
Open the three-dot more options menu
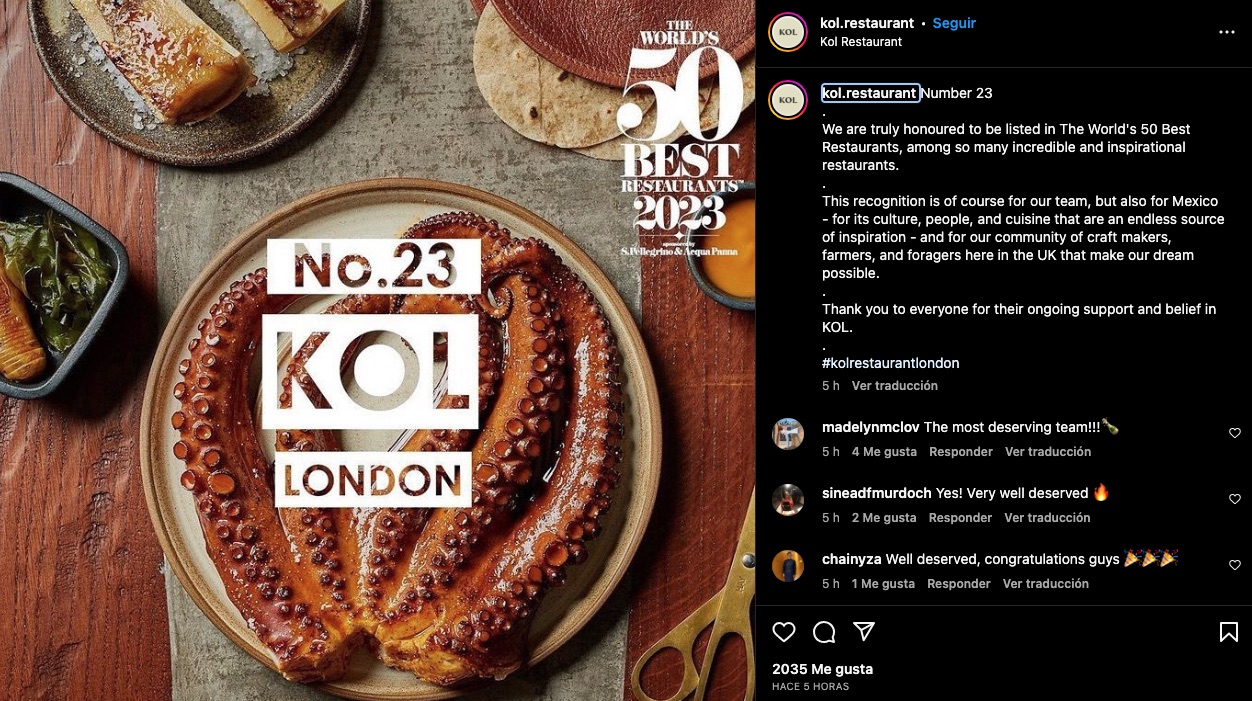click(1227, 32)
